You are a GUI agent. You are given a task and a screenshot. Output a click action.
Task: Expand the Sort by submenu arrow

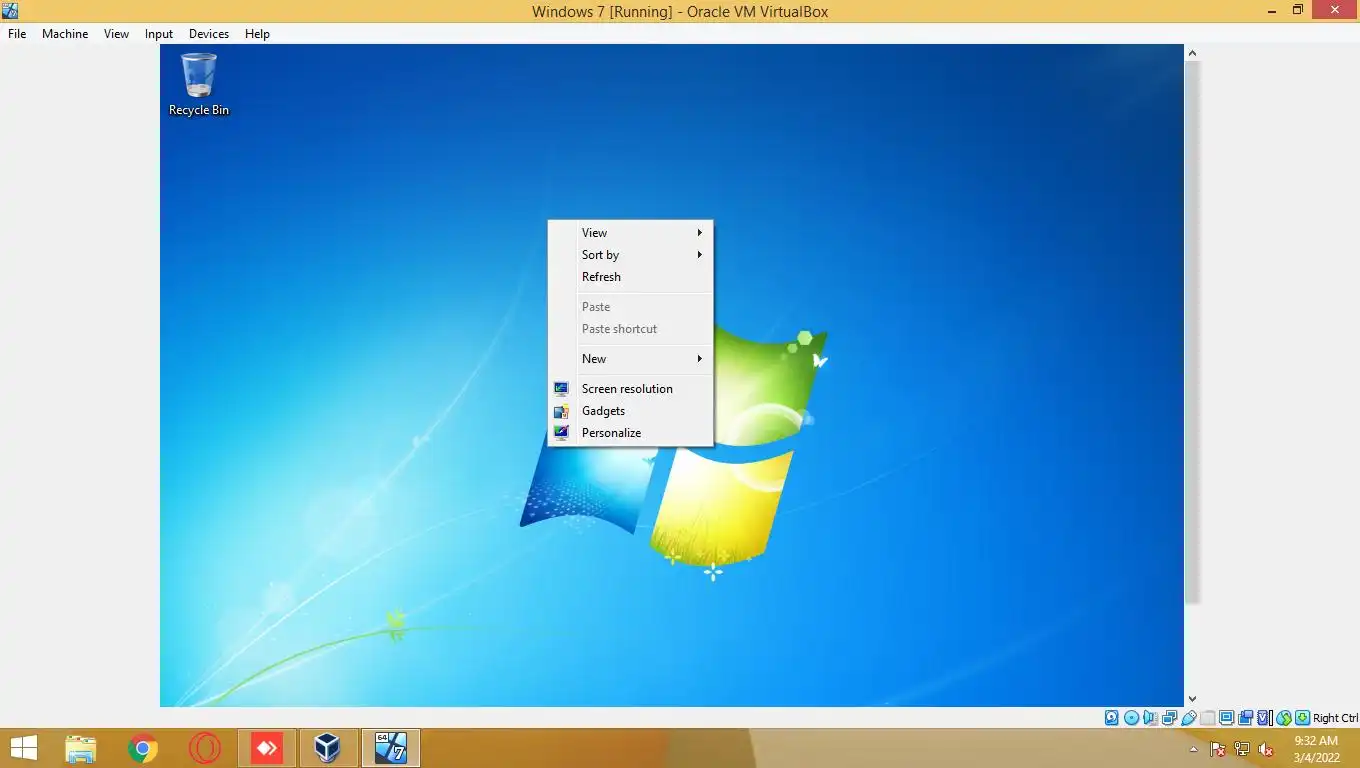700,254
